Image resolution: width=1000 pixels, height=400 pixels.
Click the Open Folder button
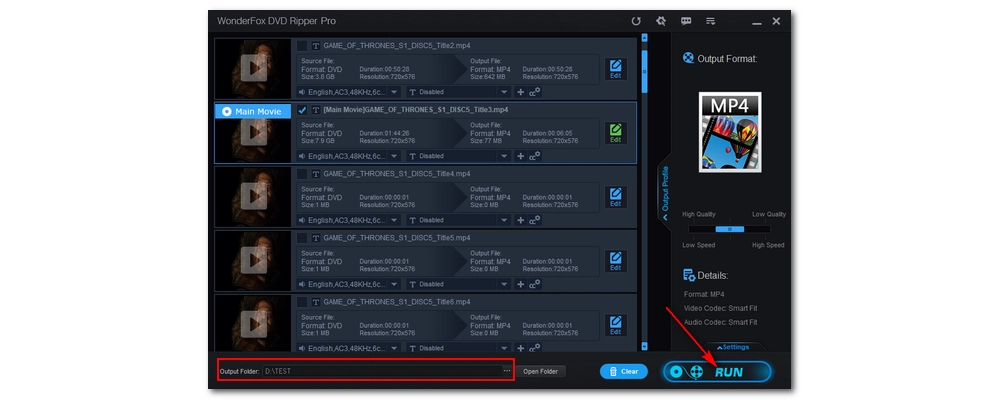541,371
